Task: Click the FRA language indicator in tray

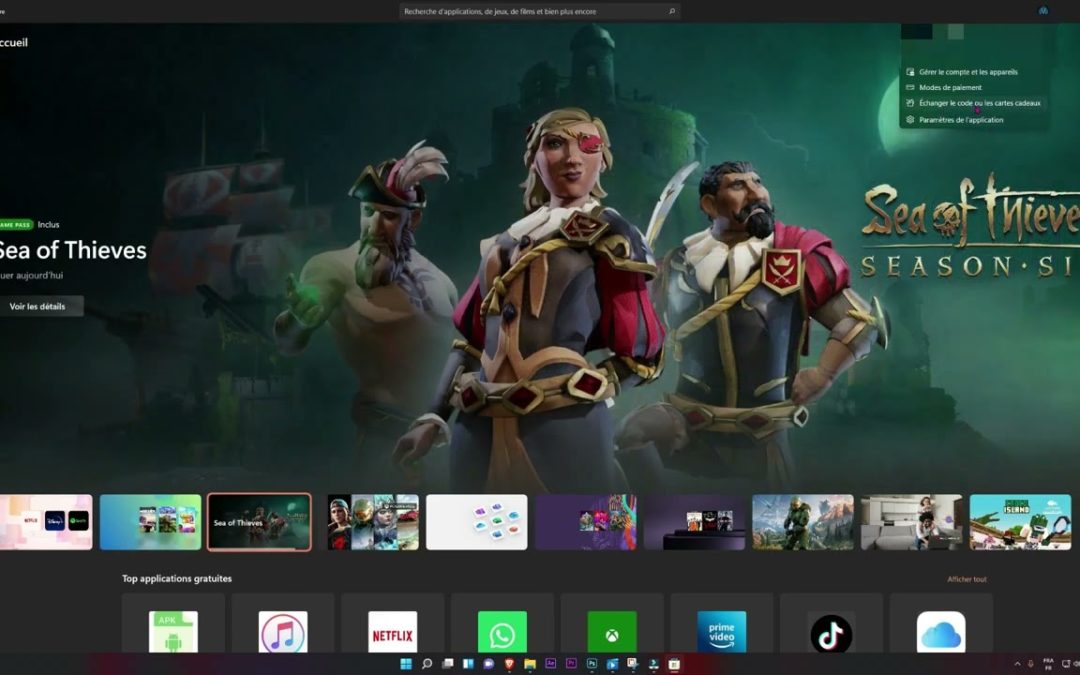Action: click(x=1048, y=664)
